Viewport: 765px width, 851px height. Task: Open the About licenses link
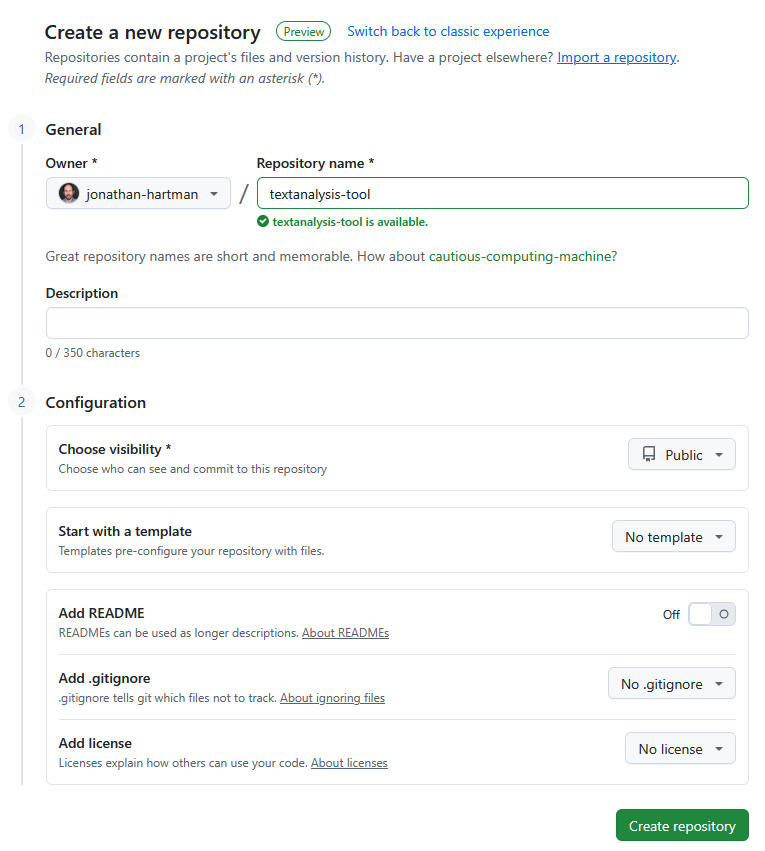tap(349, 763)
